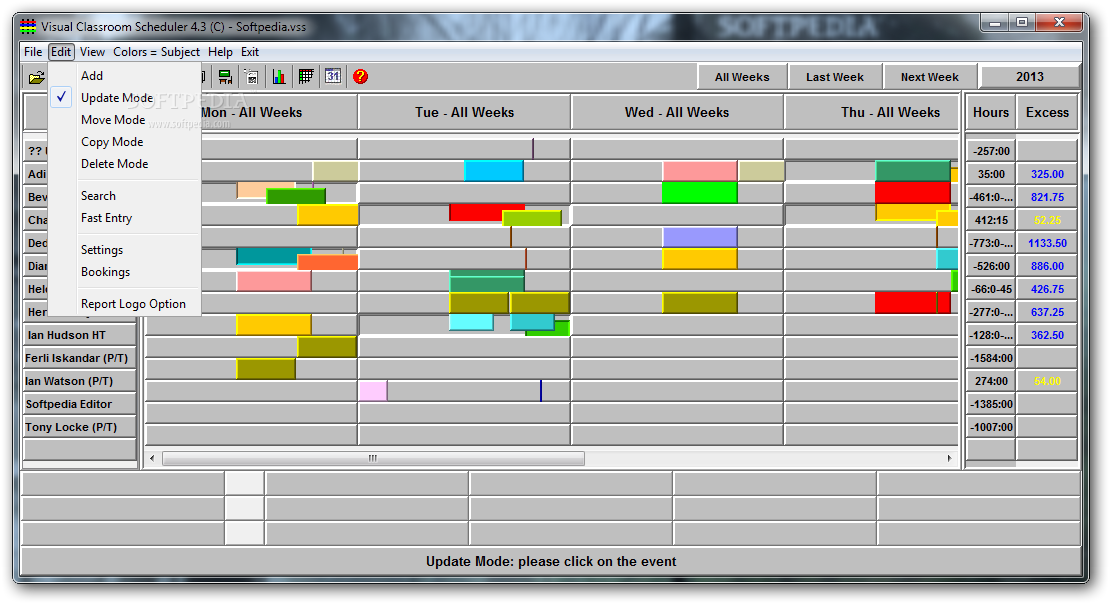This screenshot has width=1110, height=604.
Task: Click the Wed - All Weeks header
Action: [677, 112]
